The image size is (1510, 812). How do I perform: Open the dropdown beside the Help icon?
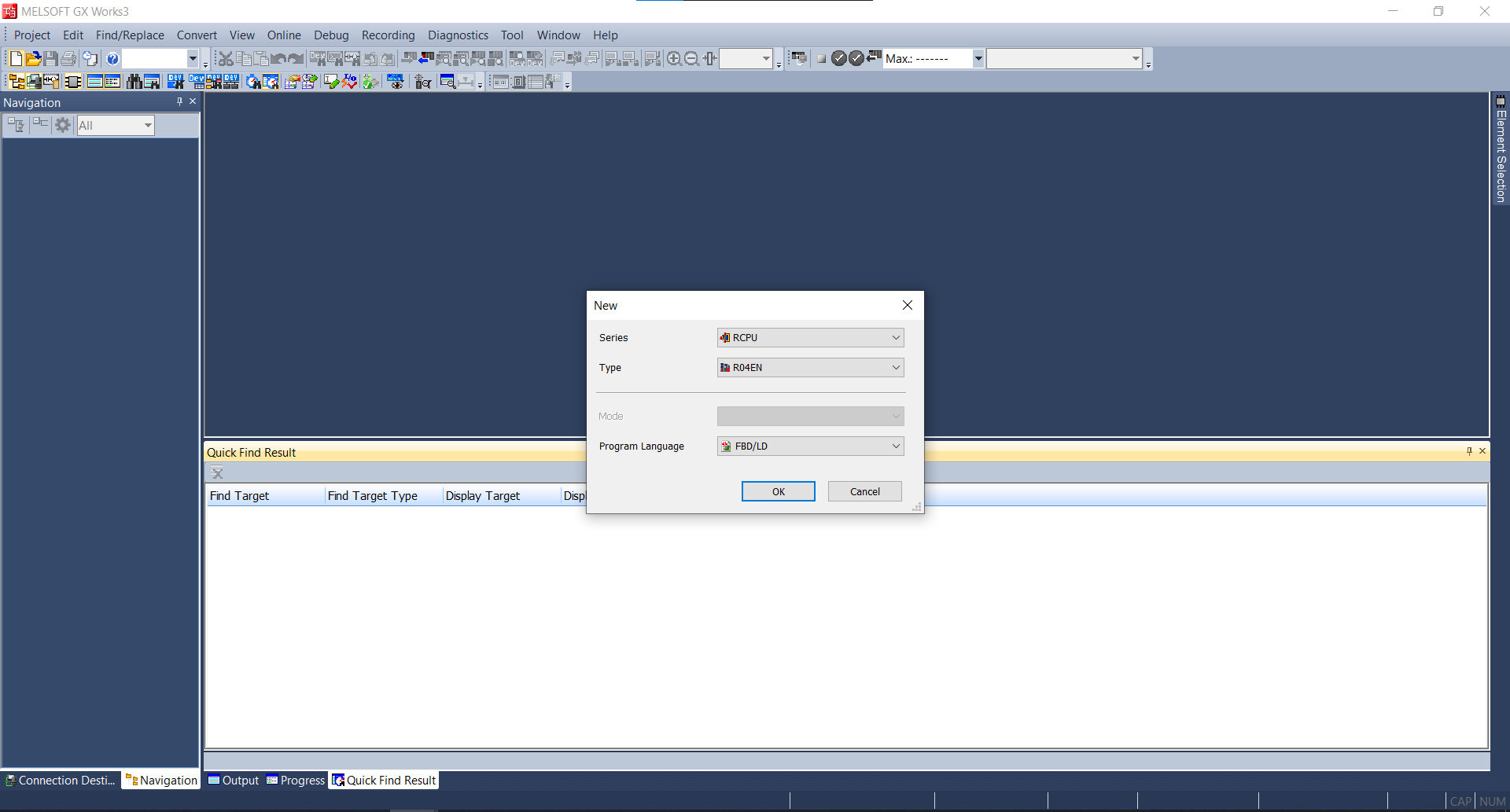pos(193,58)
